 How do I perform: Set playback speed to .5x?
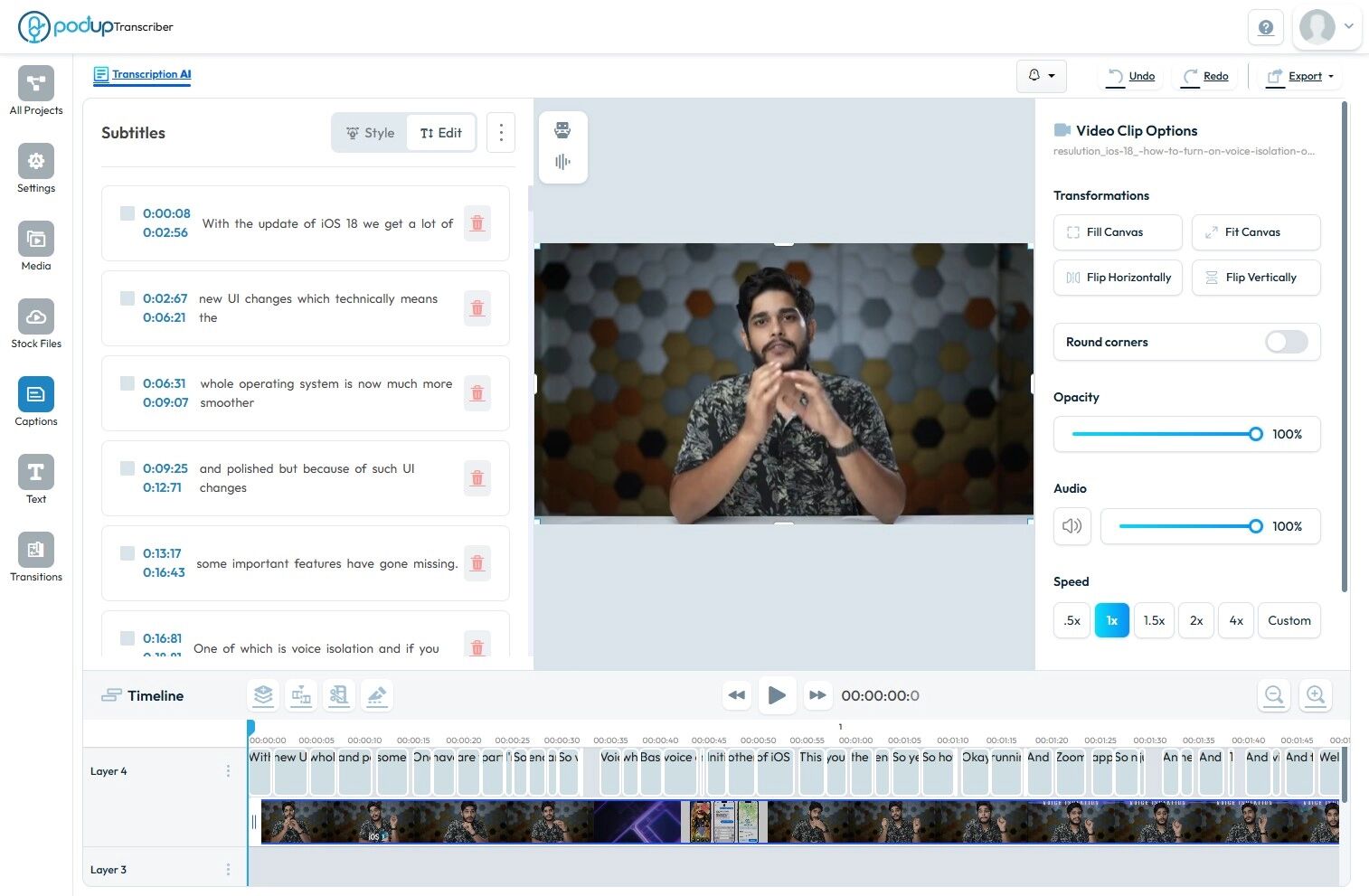pos(1072,620)
